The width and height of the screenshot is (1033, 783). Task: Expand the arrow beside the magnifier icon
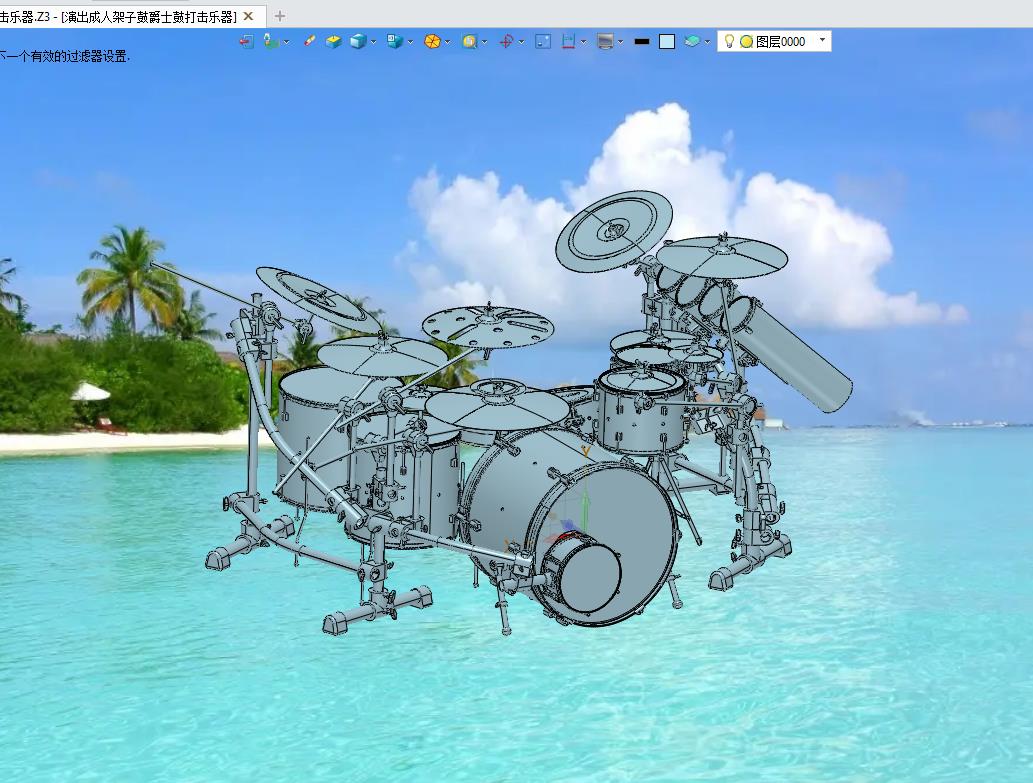485,42
